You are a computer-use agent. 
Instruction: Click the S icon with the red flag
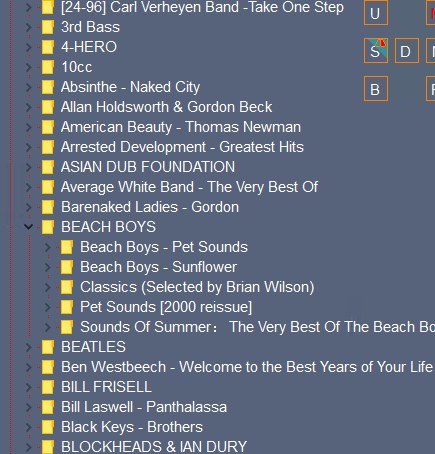click(x=376, y=51)
